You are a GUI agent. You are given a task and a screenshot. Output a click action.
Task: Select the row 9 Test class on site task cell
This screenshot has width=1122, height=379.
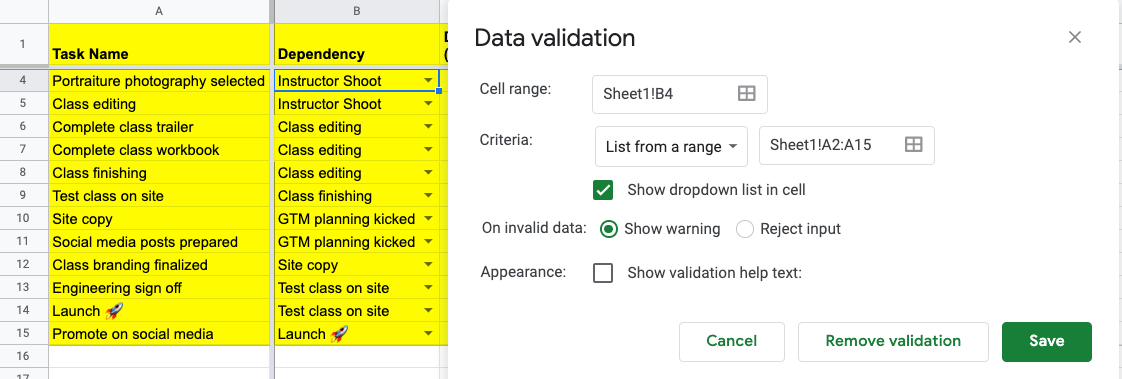pos(159,195)
